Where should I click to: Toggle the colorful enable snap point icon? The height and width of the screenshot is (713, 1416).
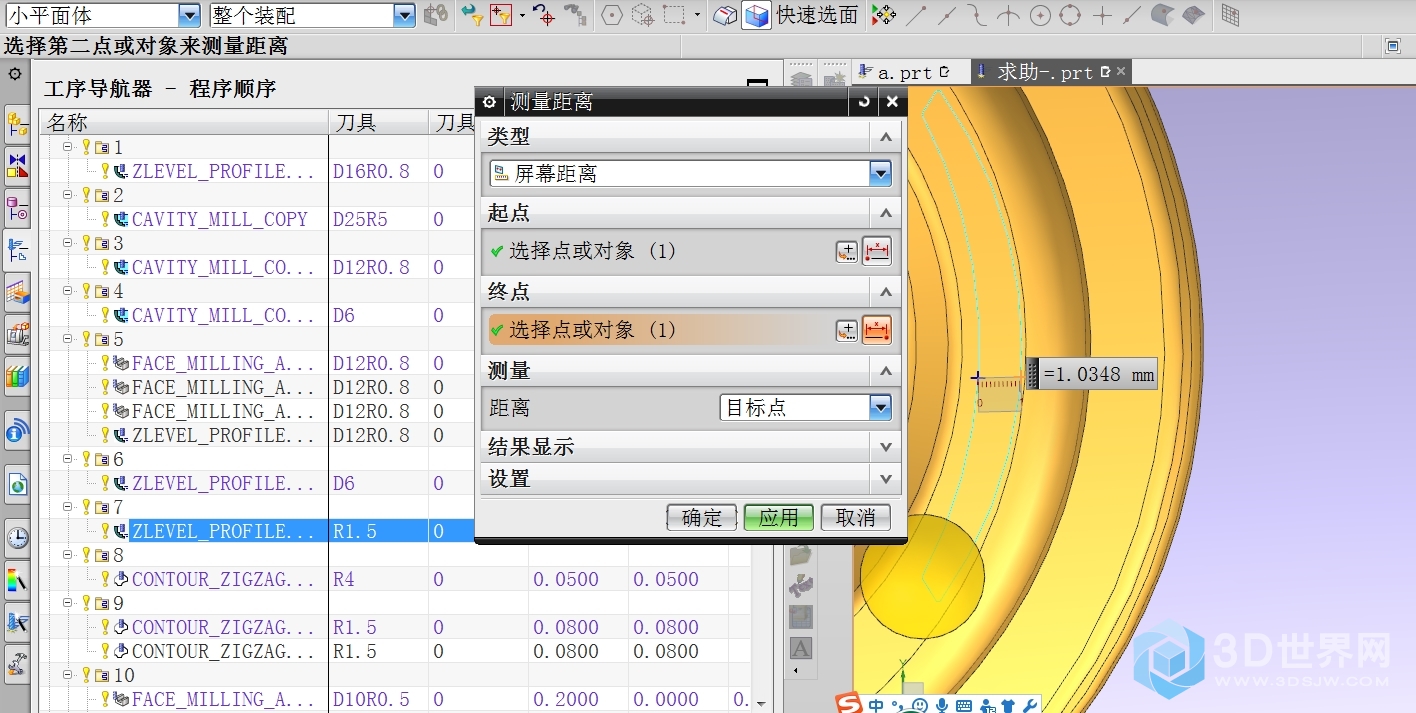point(882,15)
